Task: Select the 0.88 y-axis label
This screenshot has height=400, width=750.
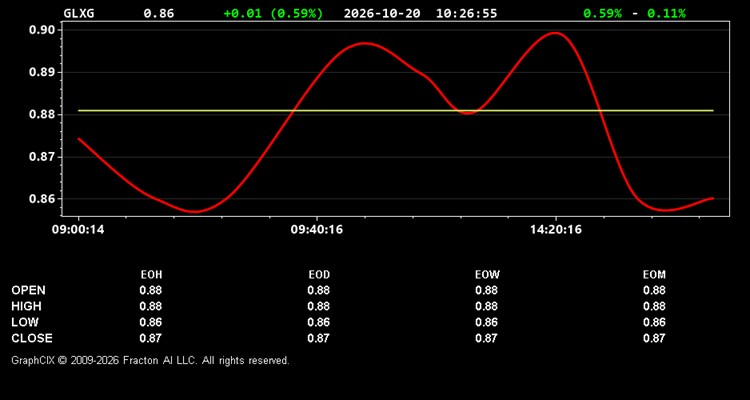Action: click(x=43, y=114)
